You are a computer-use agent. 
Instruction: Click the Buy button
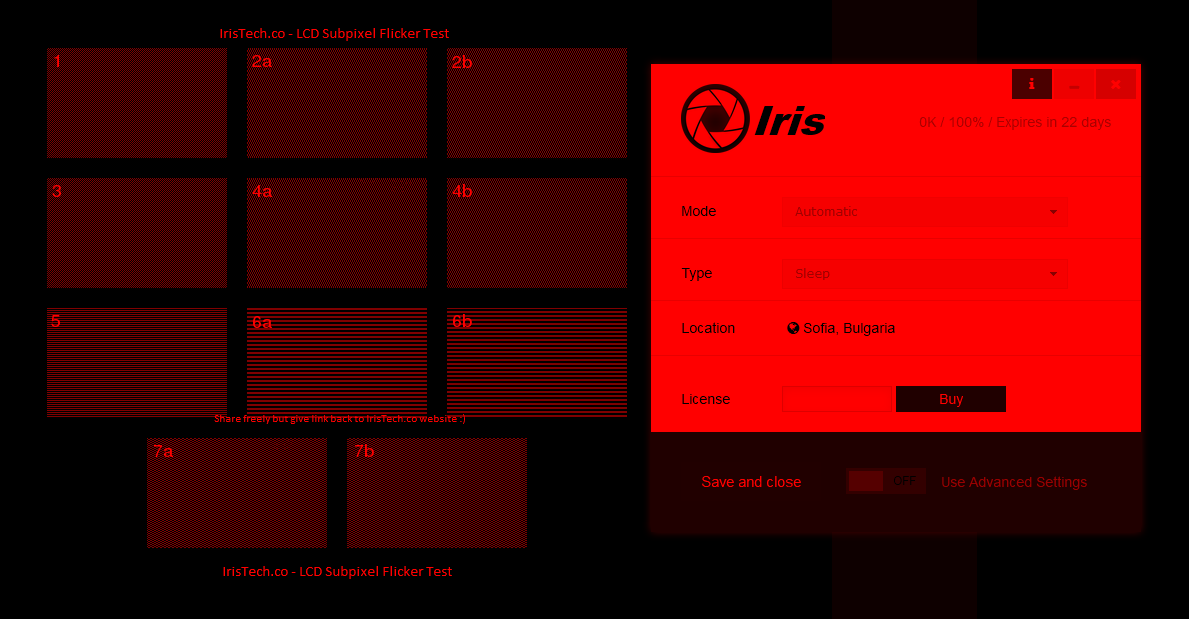[x=951, y=399]
